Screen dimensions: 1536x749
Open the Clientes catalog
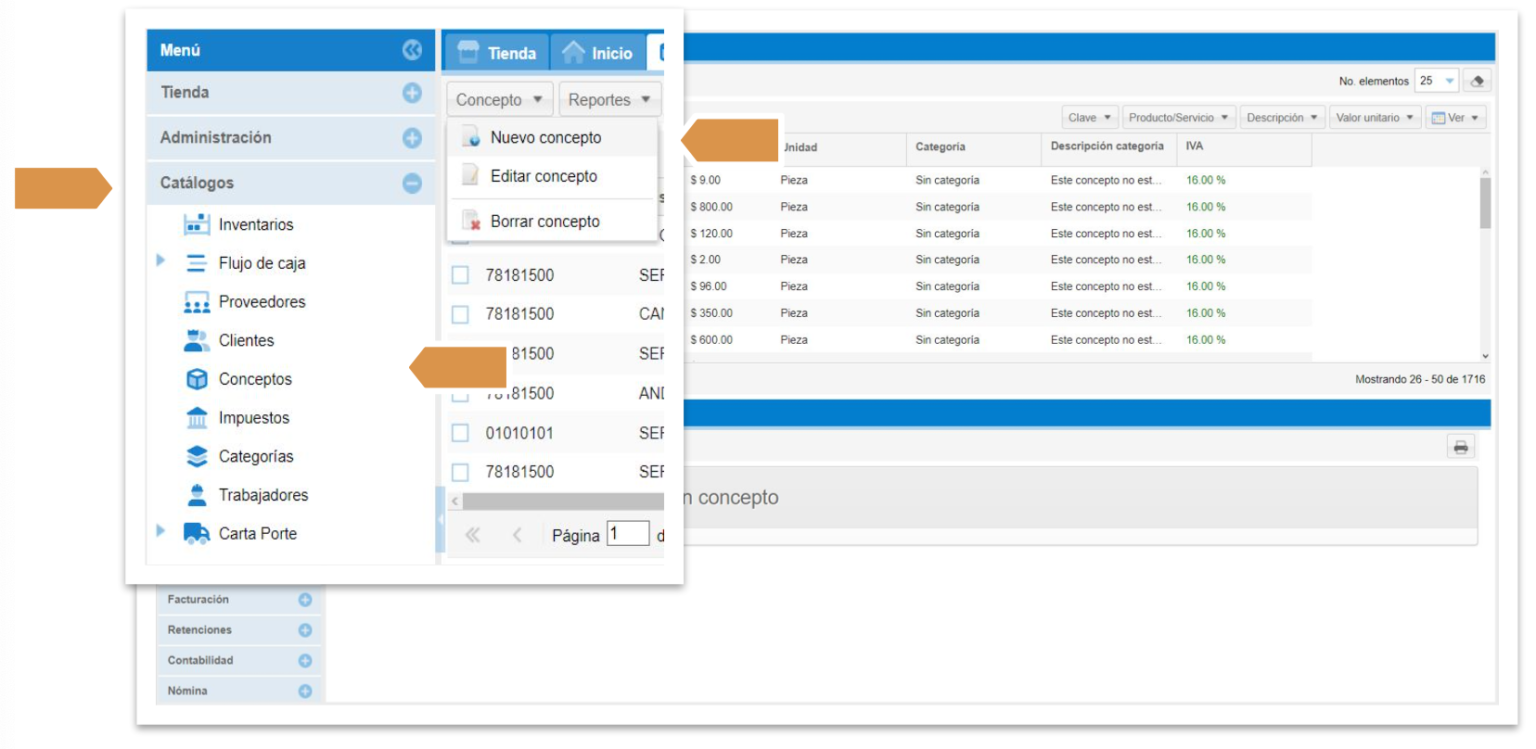(245, 341)
